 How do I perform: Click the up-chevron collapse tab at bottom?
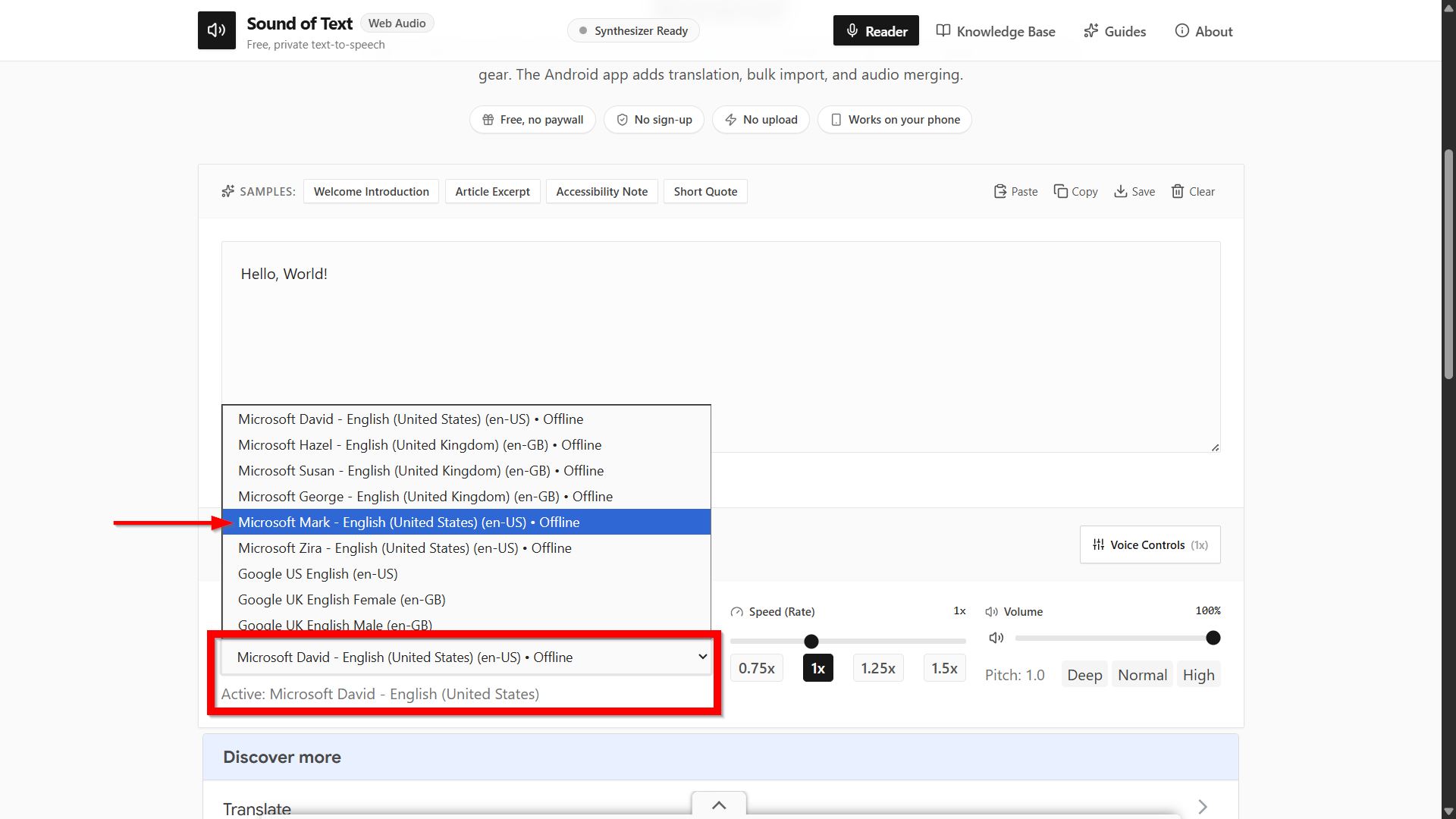[x=719, y=805]
